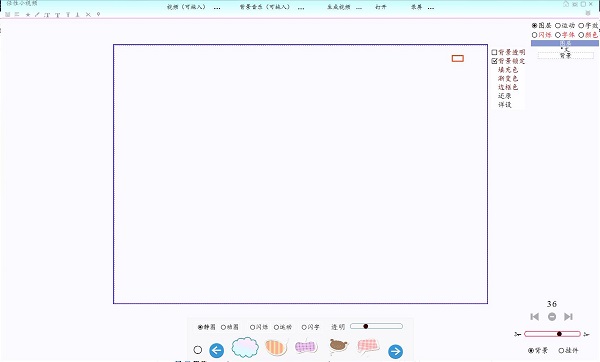Open the ellipsis after 视频（可融入）
Screen dimensions: 600x362
pyautogui.click(x=217, y=7)
